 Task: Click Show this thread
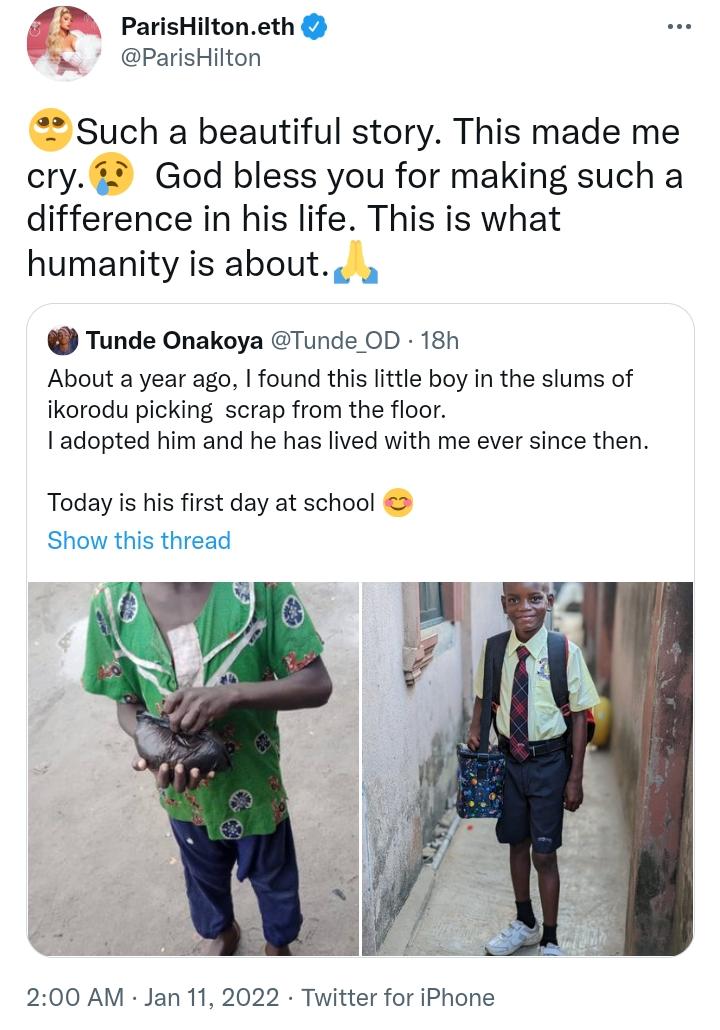(x=139, y=540)
